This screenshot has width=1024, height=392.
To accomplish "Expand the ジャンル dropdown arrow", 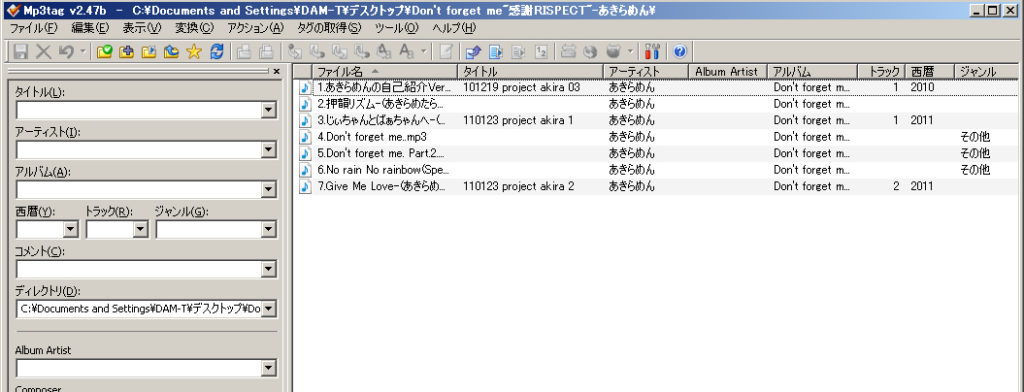I will [268, 229].
